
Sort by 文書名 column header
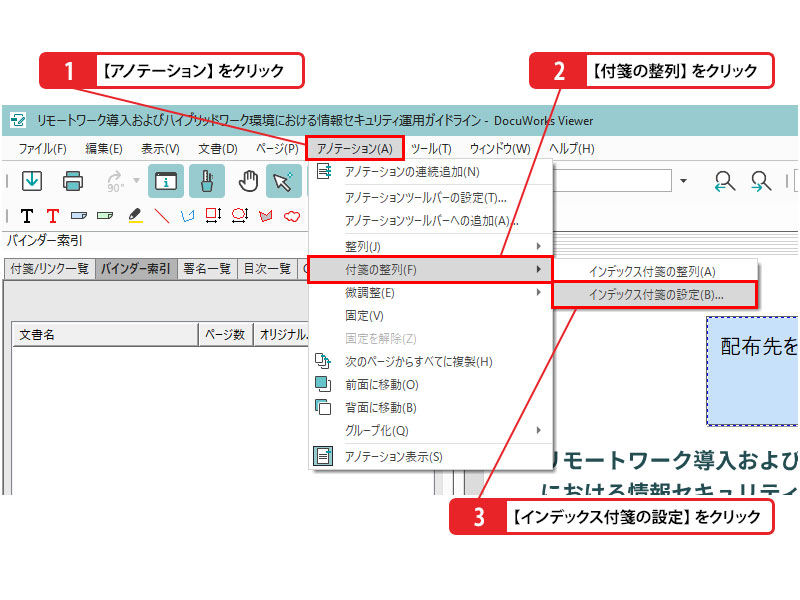105,335
